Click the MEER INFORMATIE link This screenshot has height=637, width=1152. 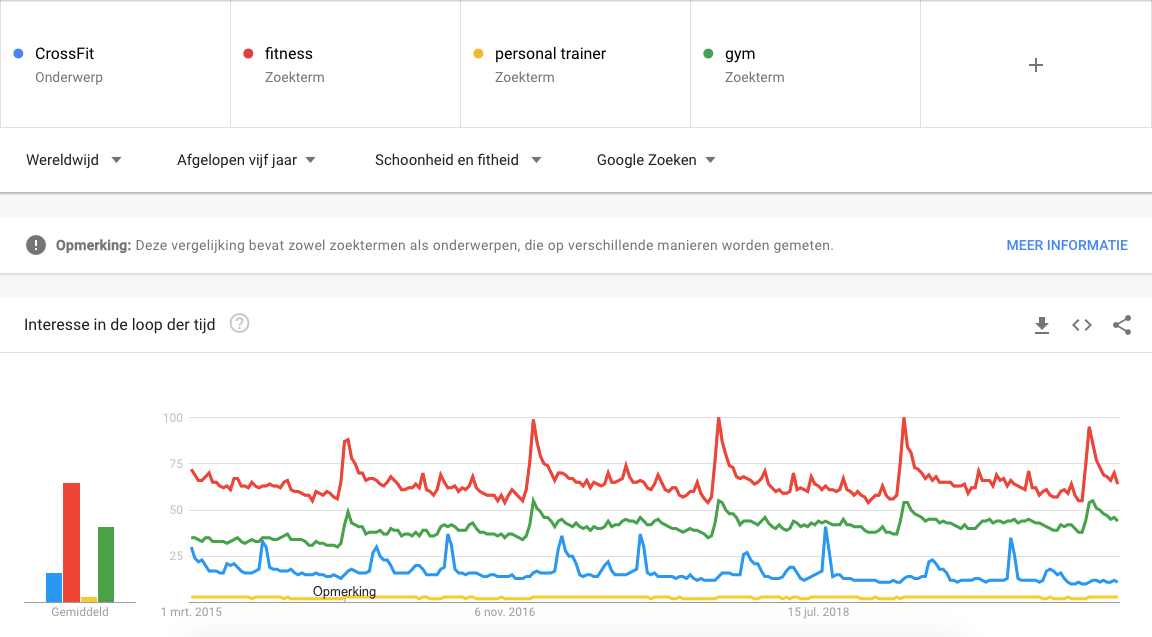click(x=1067, y=245)
